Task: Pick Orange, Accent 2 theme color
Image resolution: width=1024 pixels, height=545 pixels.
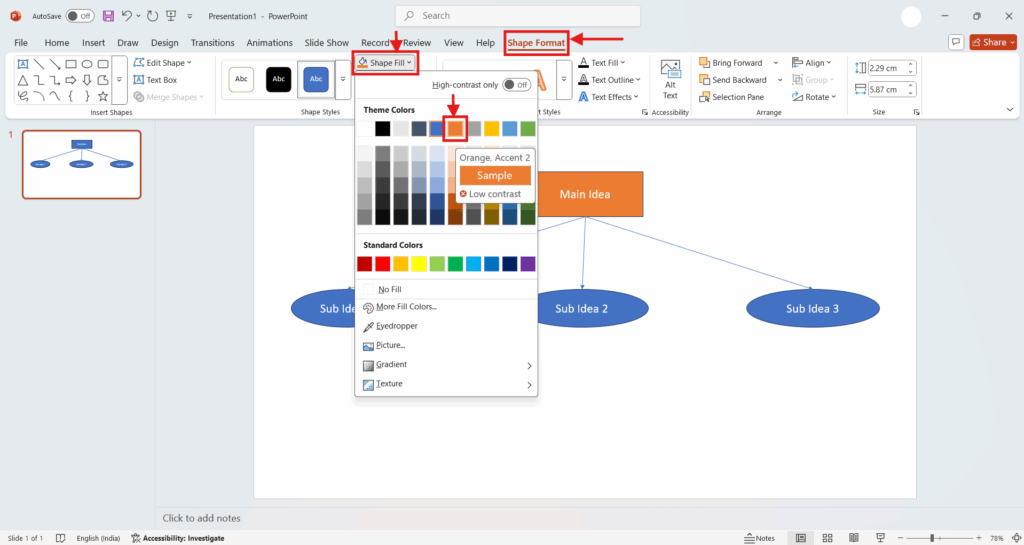Action: tap(456, 128)
